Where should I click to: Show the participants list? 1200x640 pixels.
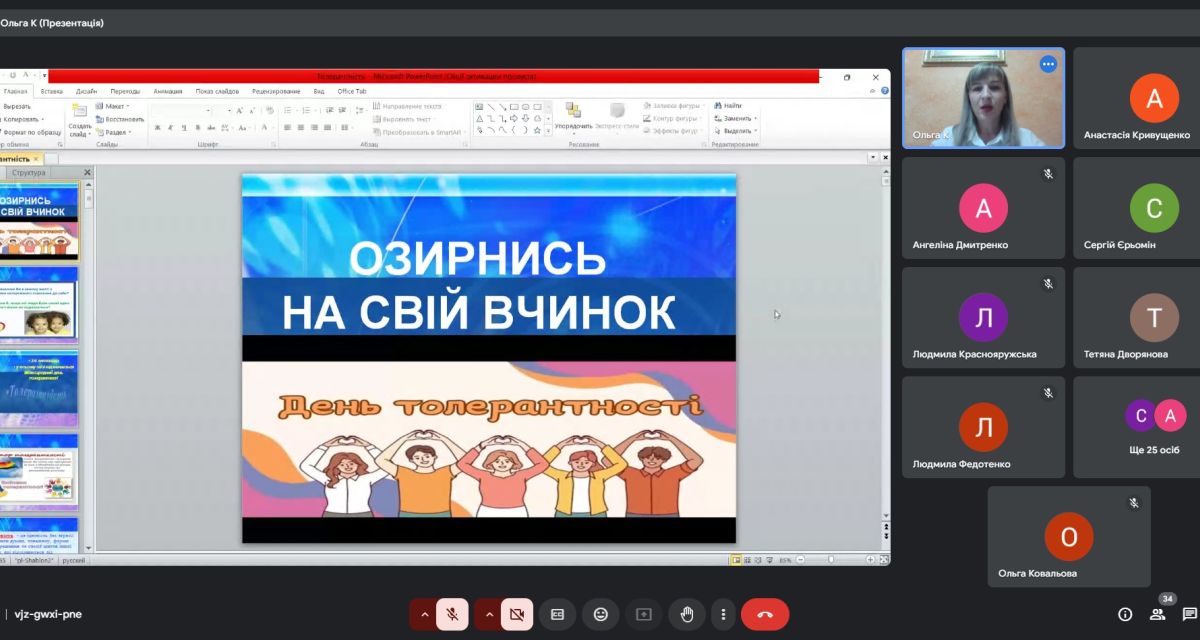[x=1157, y=614]
